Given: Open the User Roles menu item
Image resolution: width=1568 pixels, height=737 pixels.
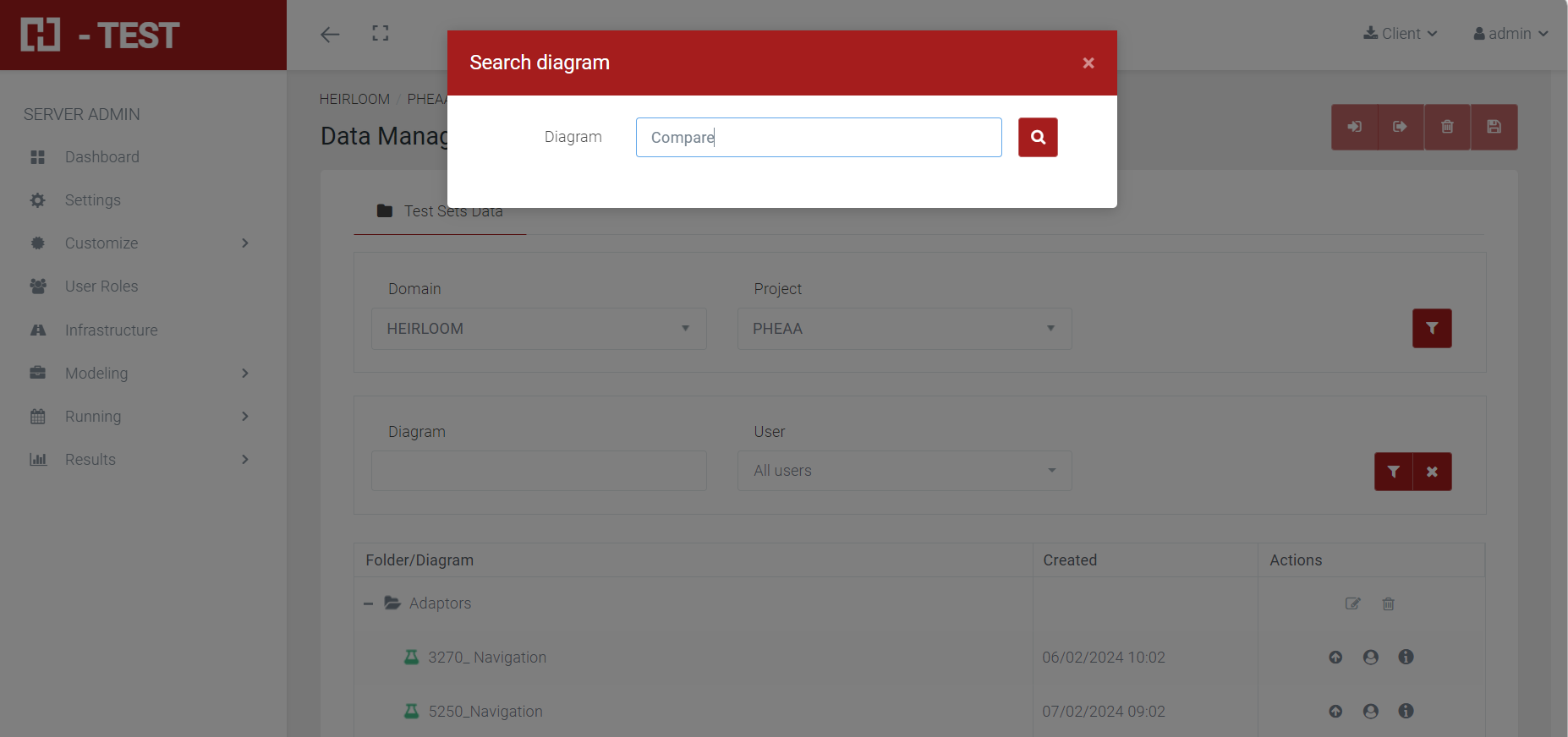Looking at the screenshot, I should click(101, 287).
